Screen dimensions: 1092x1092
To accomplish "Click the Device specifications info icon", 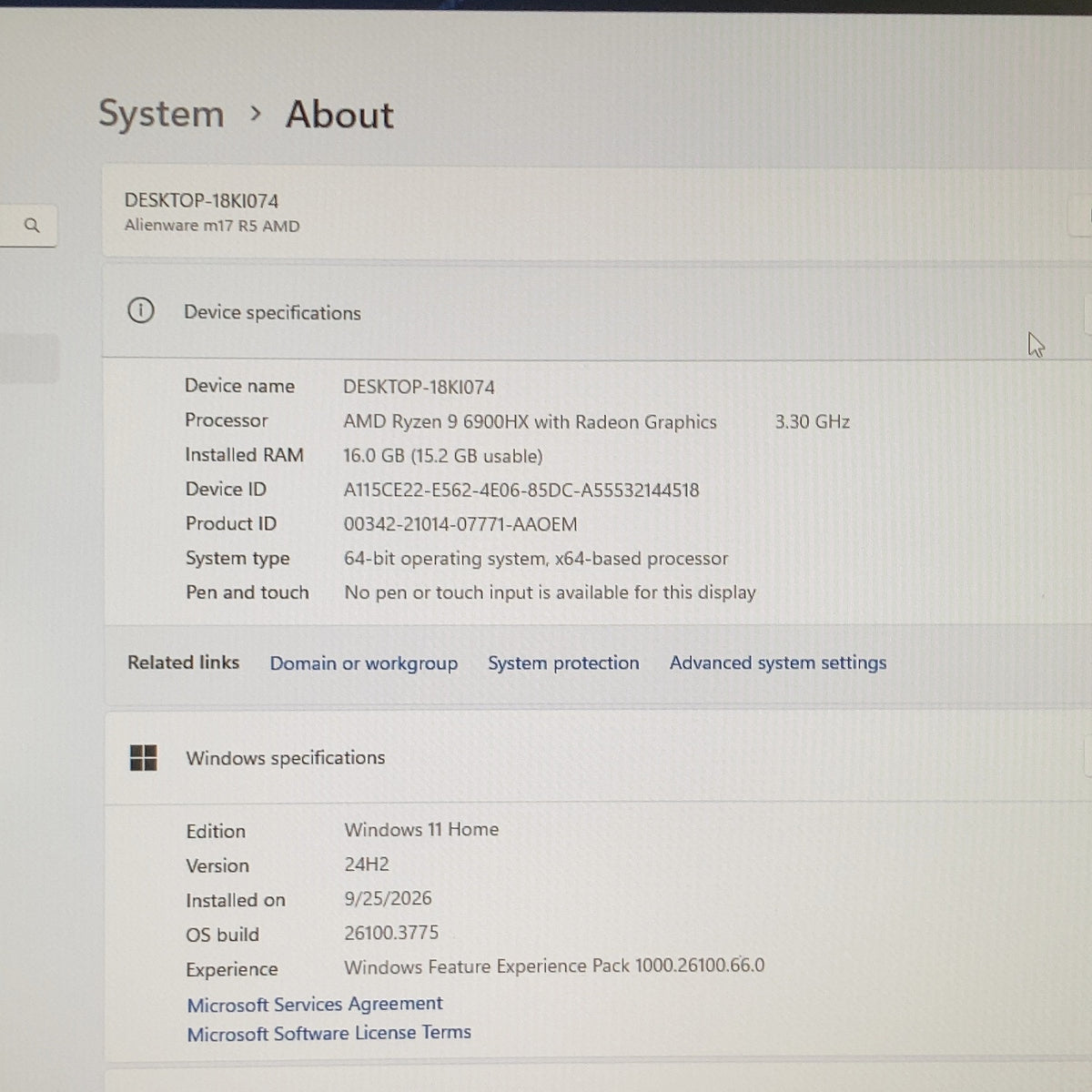I will point(141,311).
